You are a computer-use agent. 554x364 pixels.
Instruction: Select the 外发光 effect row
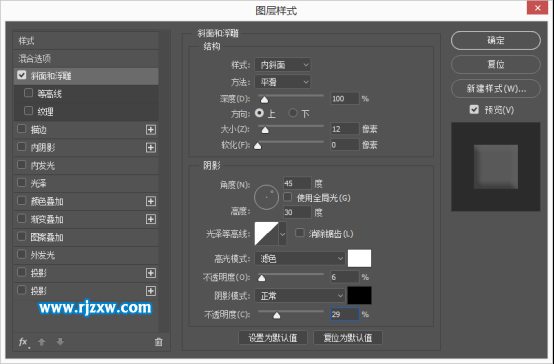[x=86, y=255]
